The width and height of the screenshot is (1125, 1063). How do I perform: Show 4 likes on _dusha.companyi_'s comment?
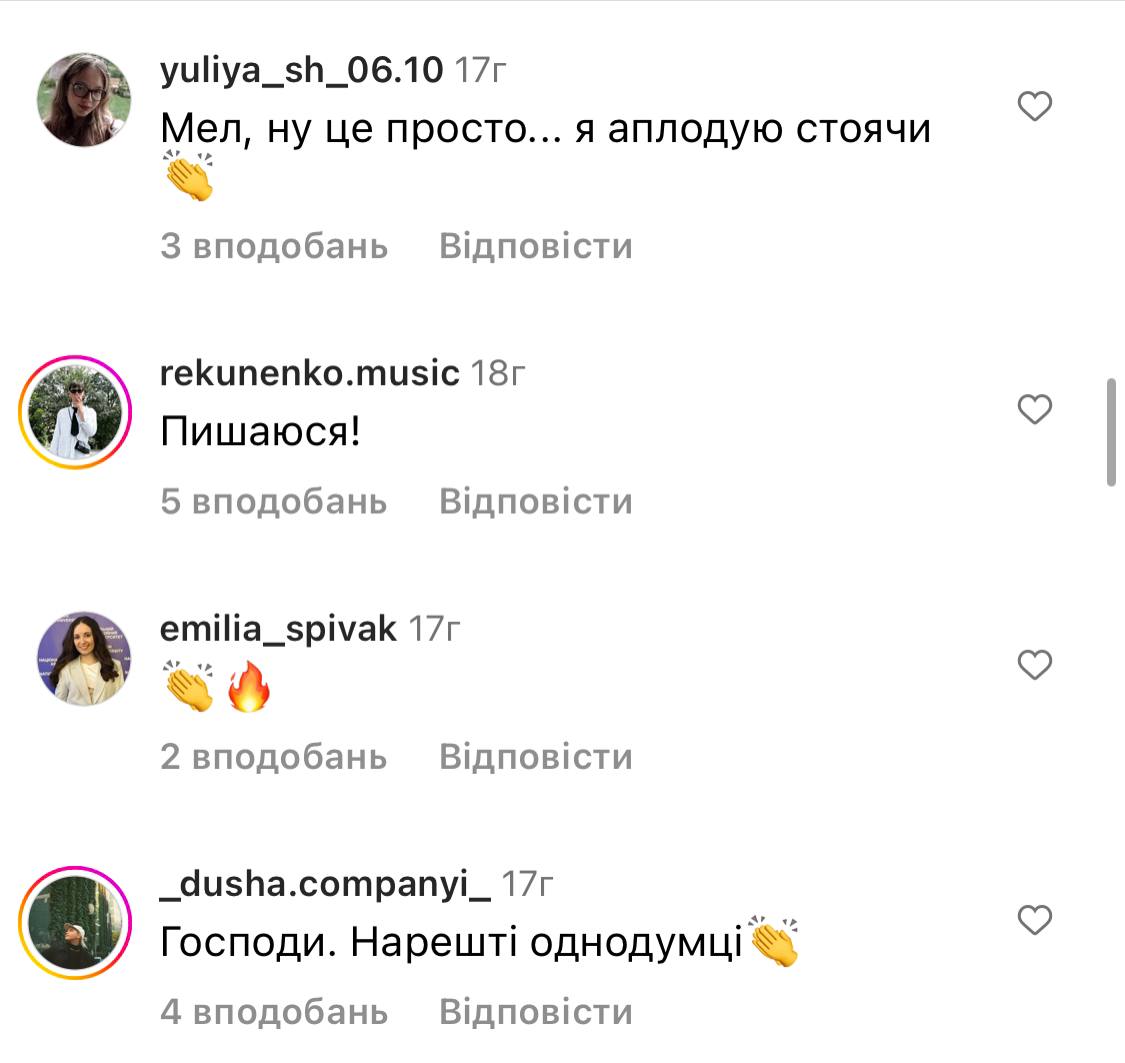click(274, 1012)
